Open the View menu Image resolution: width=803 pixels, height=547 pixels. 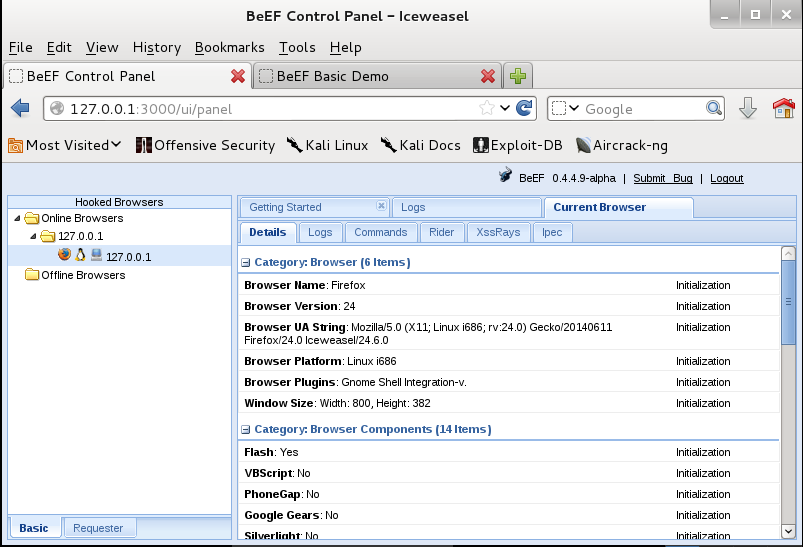tap(102, 47)
